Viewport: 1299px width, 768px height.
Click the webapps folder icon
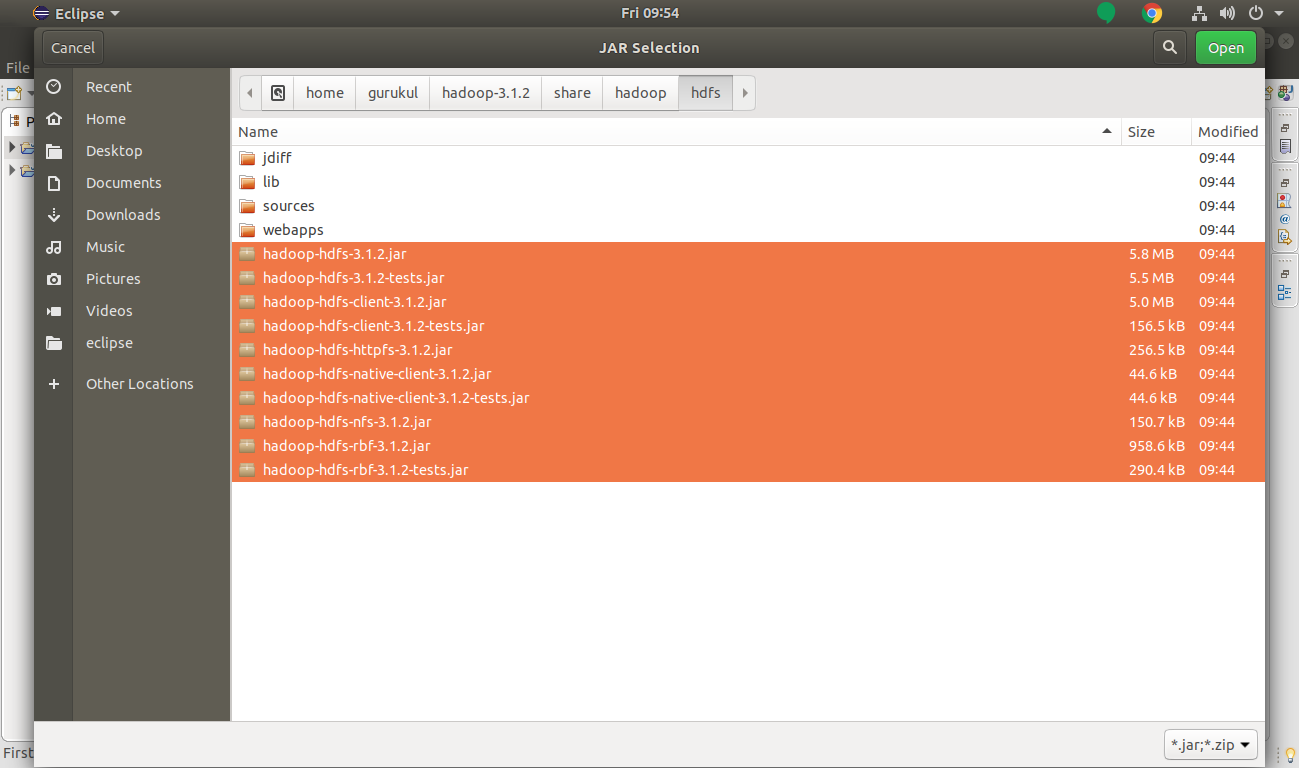click(248, 230)
